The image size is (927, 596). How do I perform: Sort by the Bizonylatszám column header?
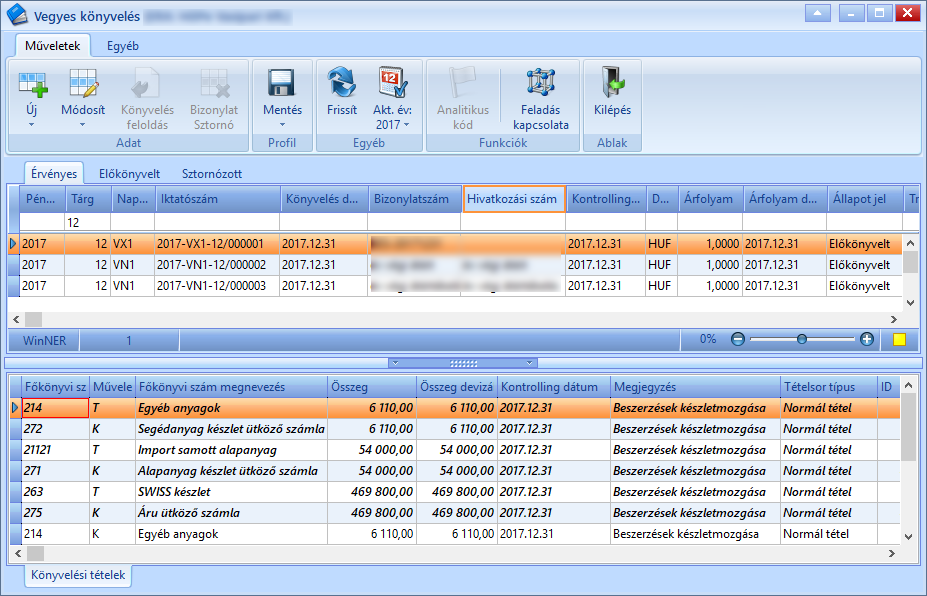pyautogui.click(x=414, y=199)
